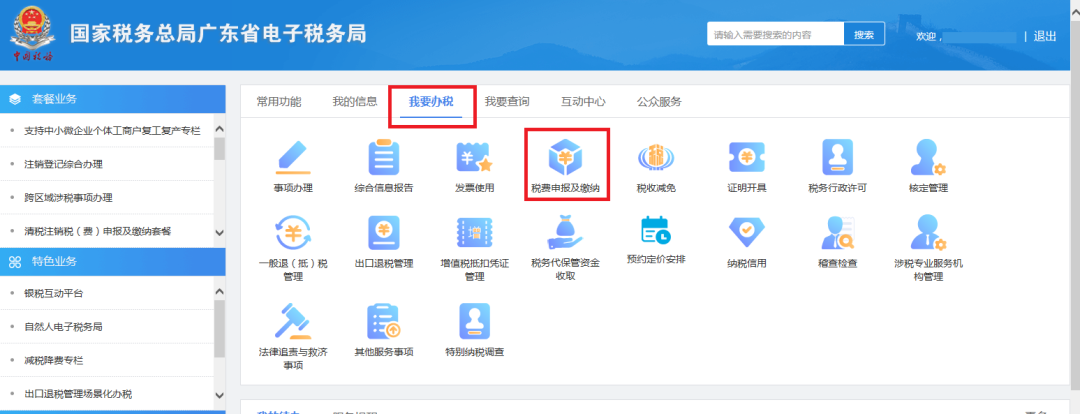The width and height of the screenshot is (1080, 414).
Task: Open the 核定管理 icon
Action: (928, 156)
